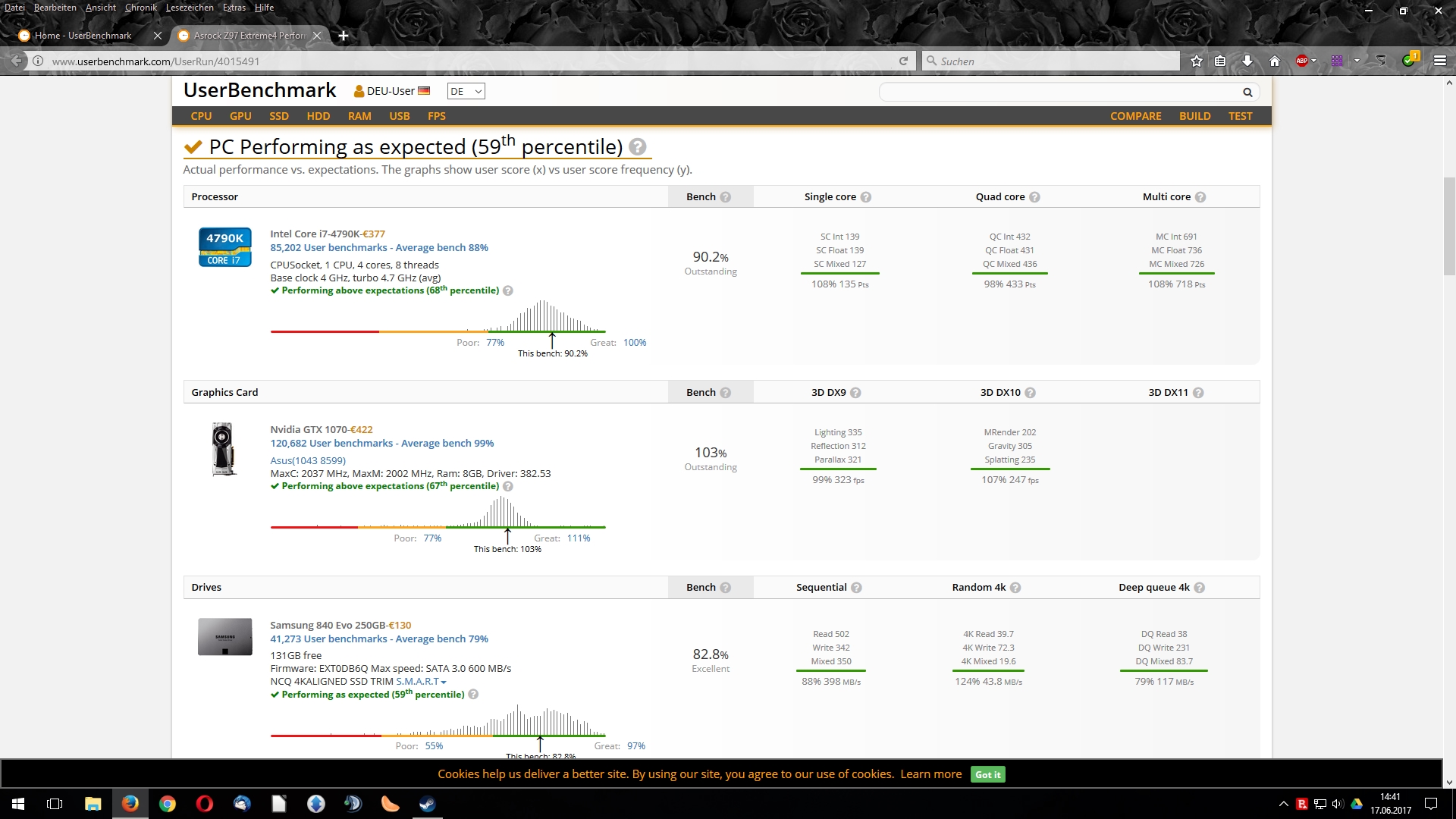Open the Firefox hamburger menu

(1439, 61)
